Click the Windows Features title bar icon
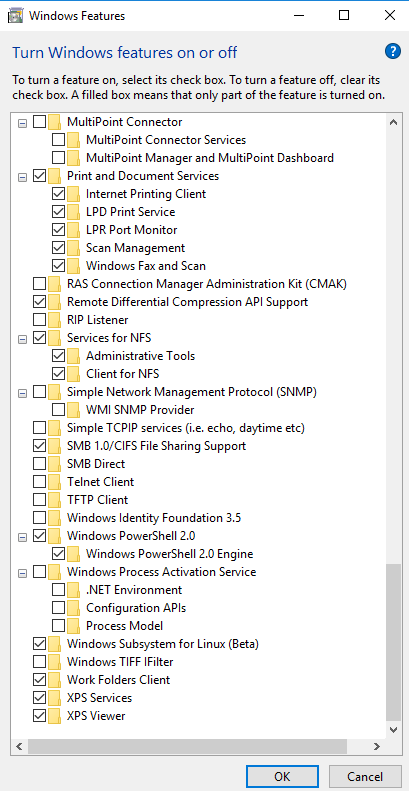409x791 pixels. pos(15,16)
